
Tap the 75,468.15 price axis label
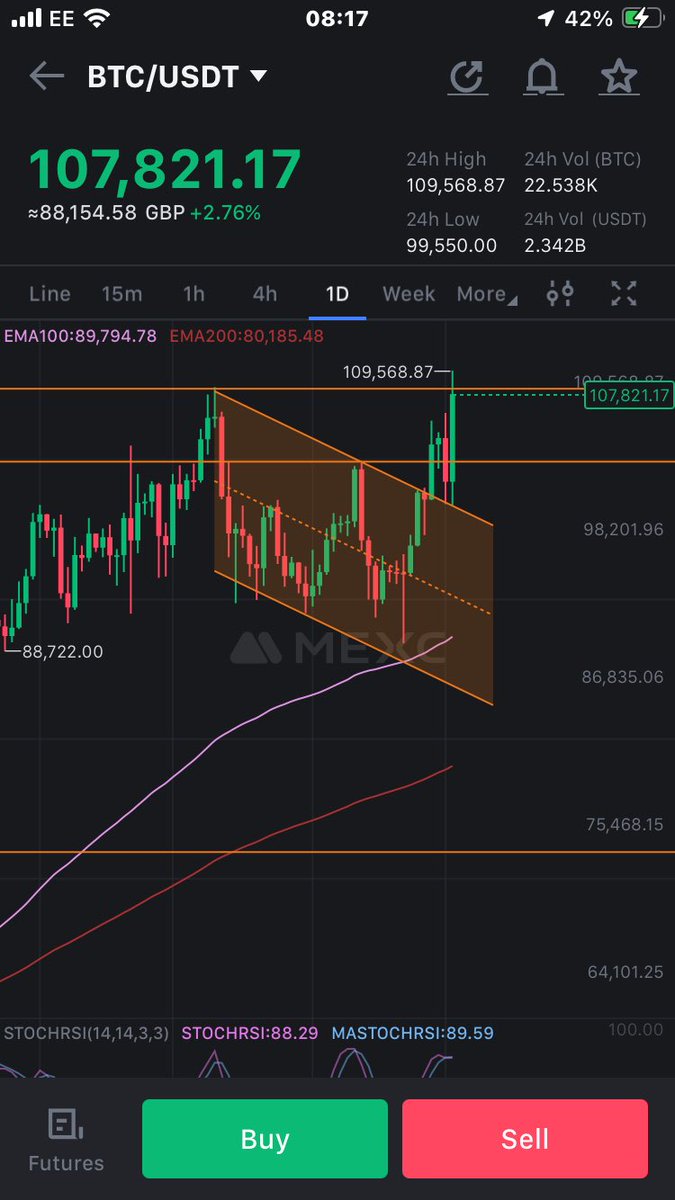pos(623,825)
